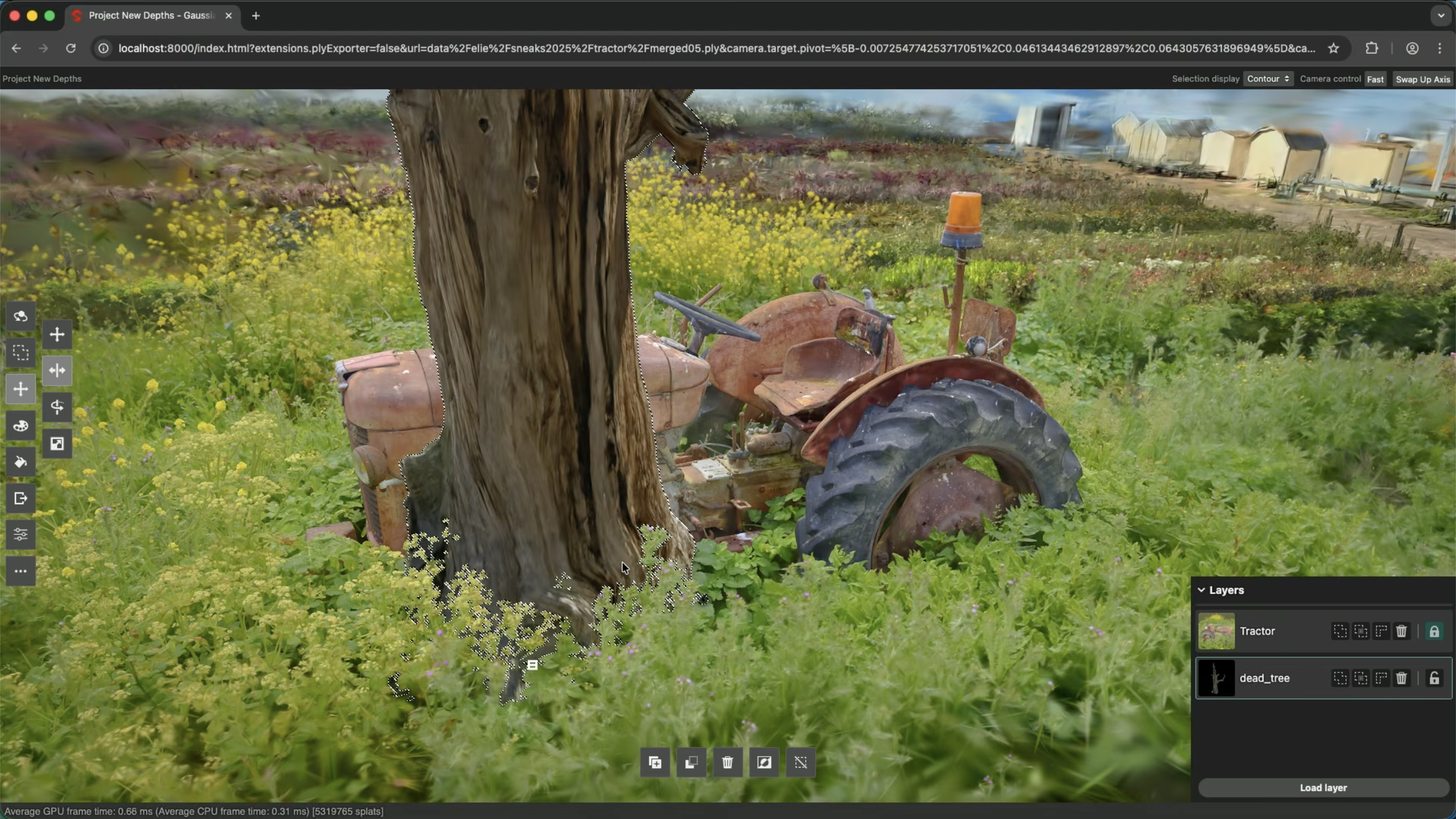This screenshot has width=1456, height=819.
Task: Click the Swap Up Axis button
Action: (x=1422, y=79)
